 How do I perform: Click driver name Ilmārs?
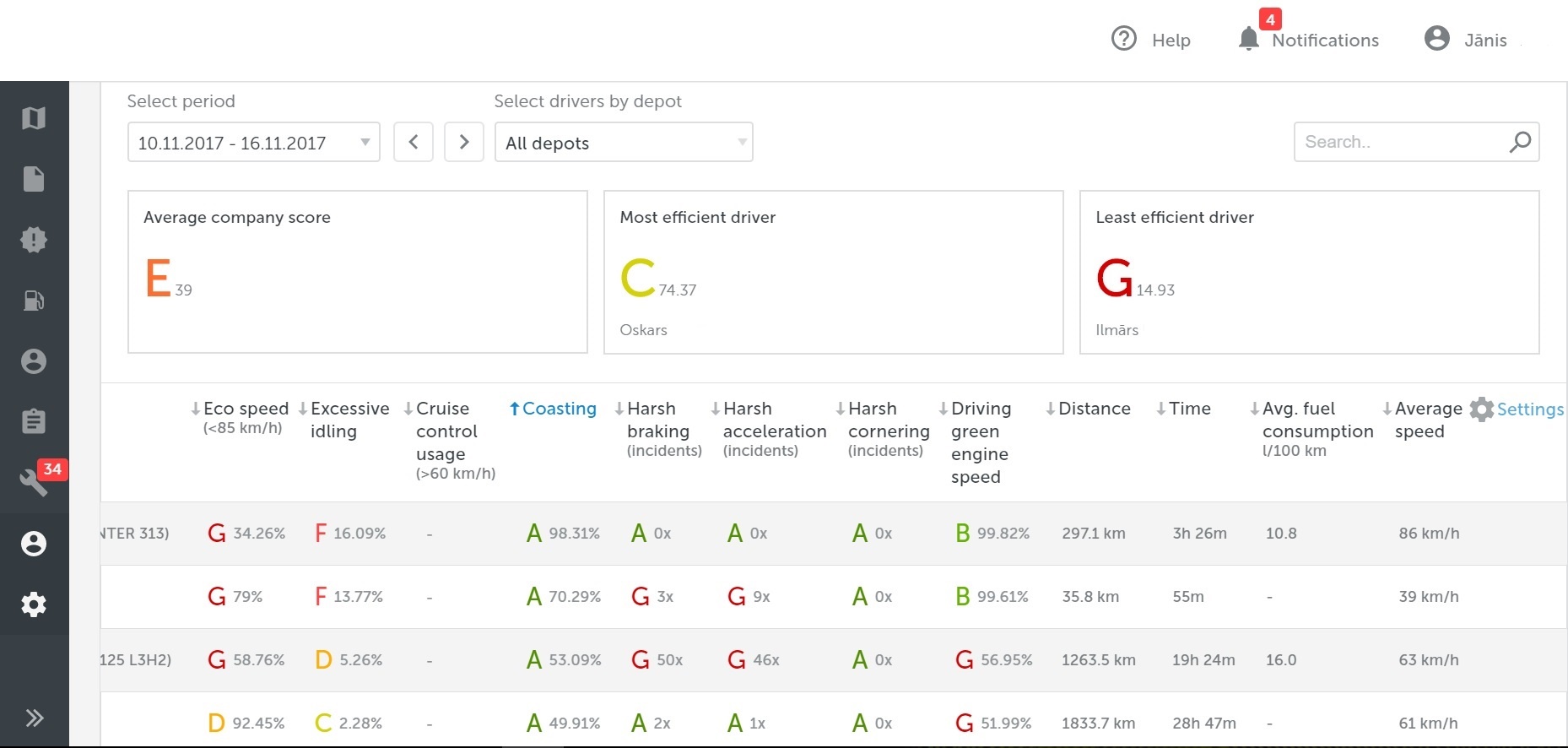tap(1117, 330)
